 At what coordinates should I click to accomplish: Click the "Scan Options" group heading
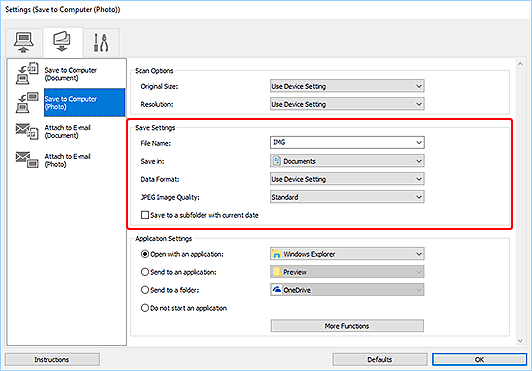(154, 71)
